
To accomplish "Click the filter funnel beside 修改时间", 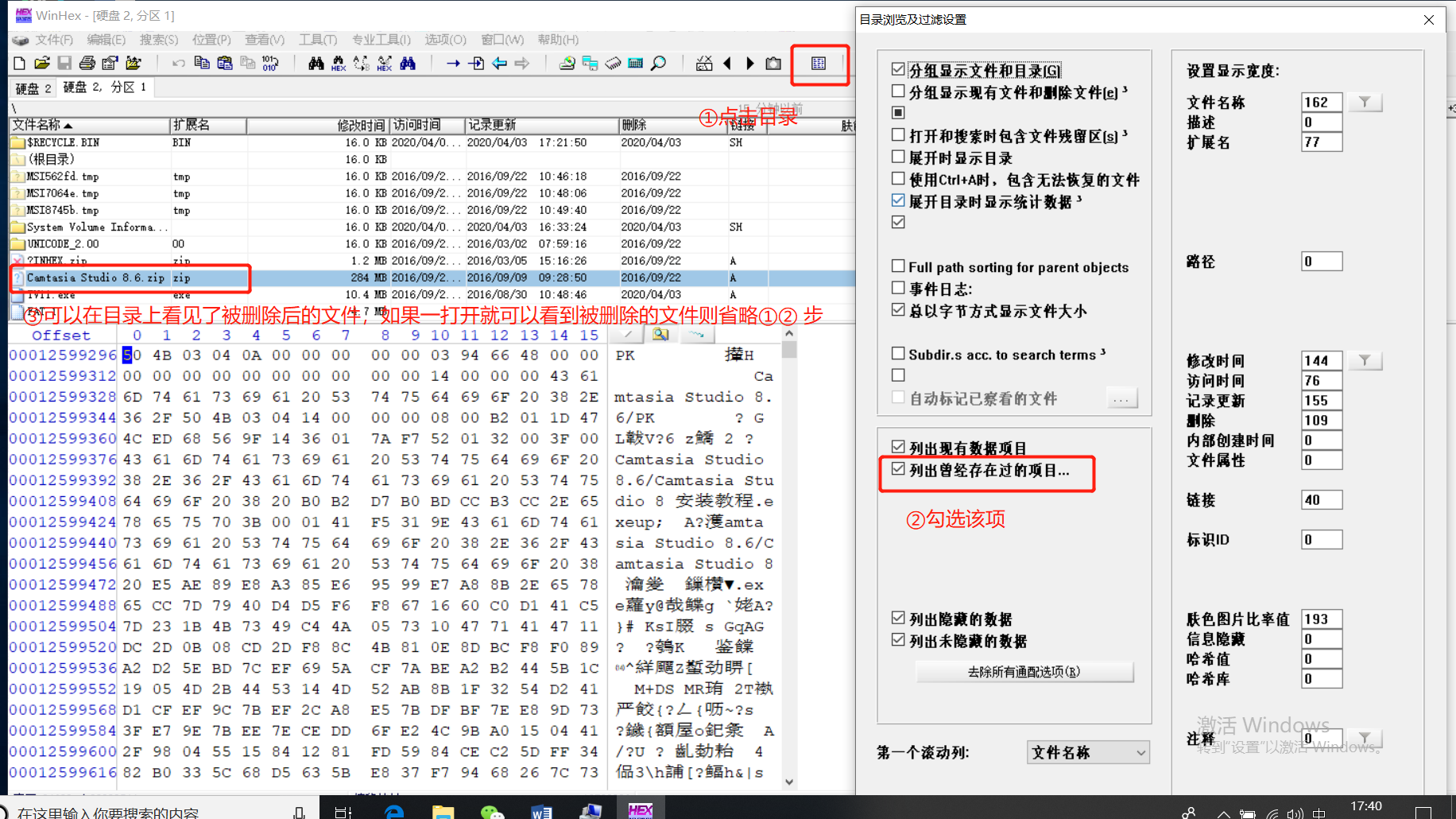I will 1365,360.
